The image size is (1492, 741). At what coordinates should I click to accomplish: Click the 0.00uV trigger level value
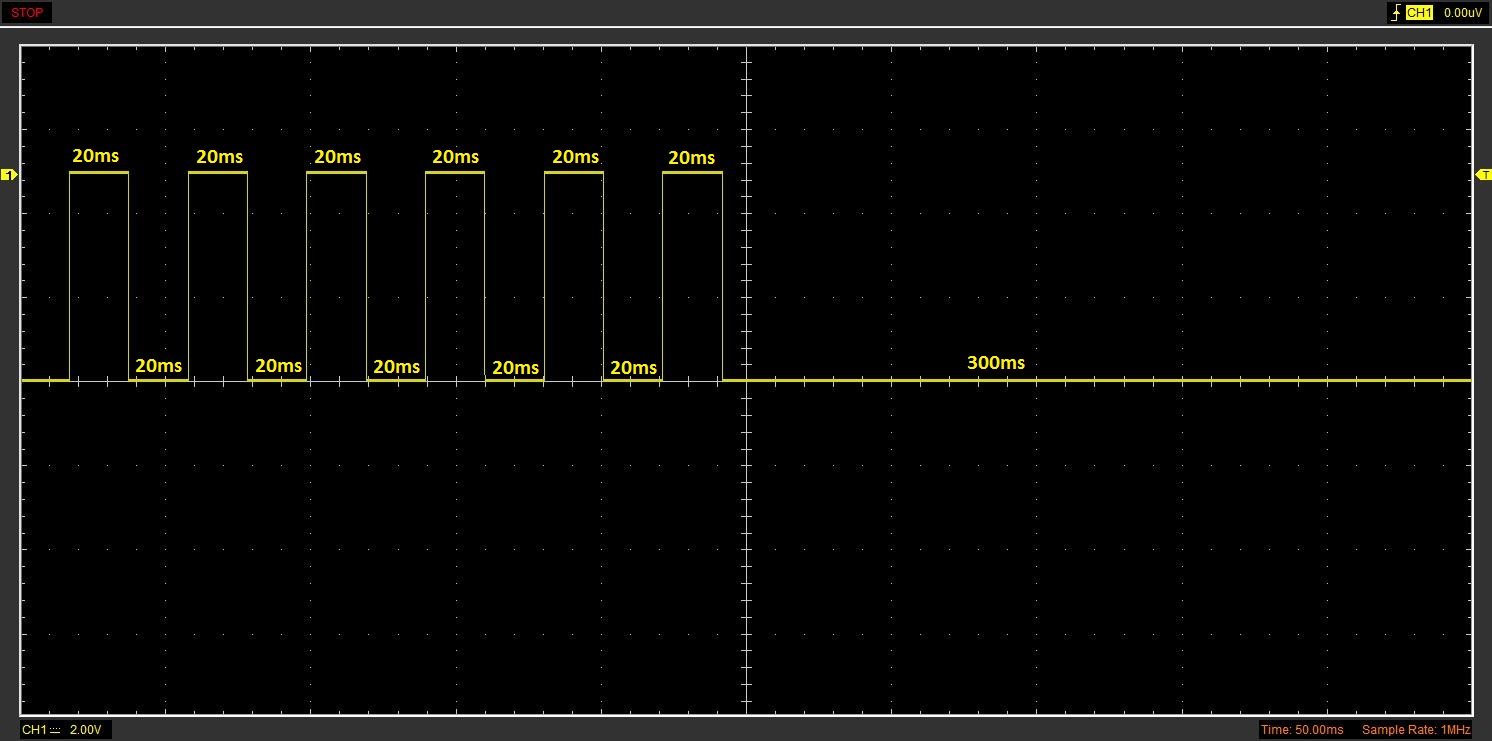(x=1462, y=13)
